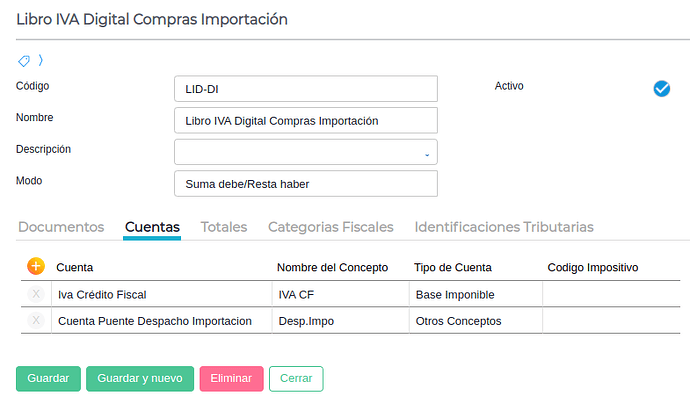
Task: Remove the Iva Crédito Fiscal row
Action: (36, 294)
